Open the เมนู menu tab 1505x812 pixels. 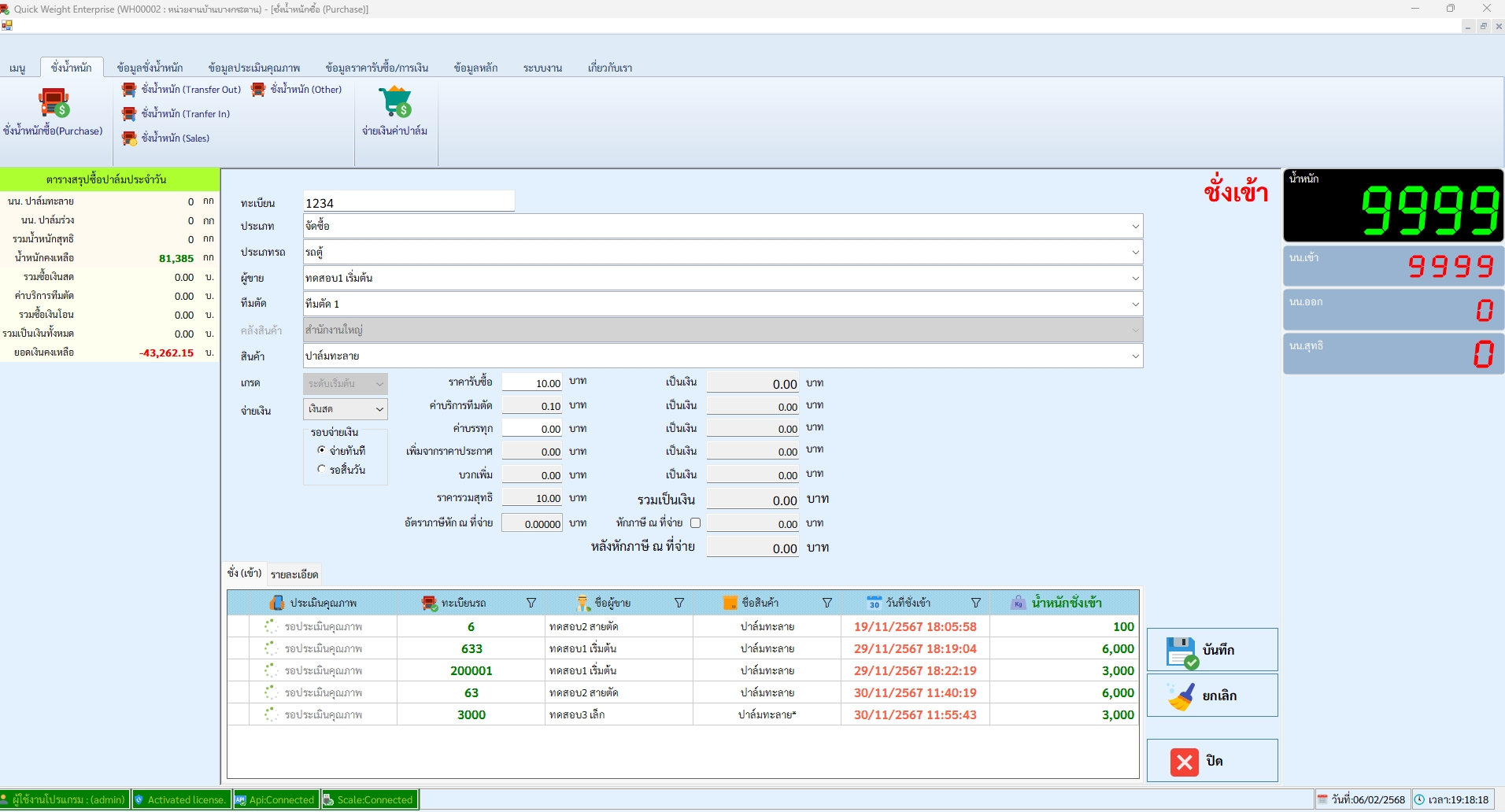pyautogui.click(x=17, y=68)
